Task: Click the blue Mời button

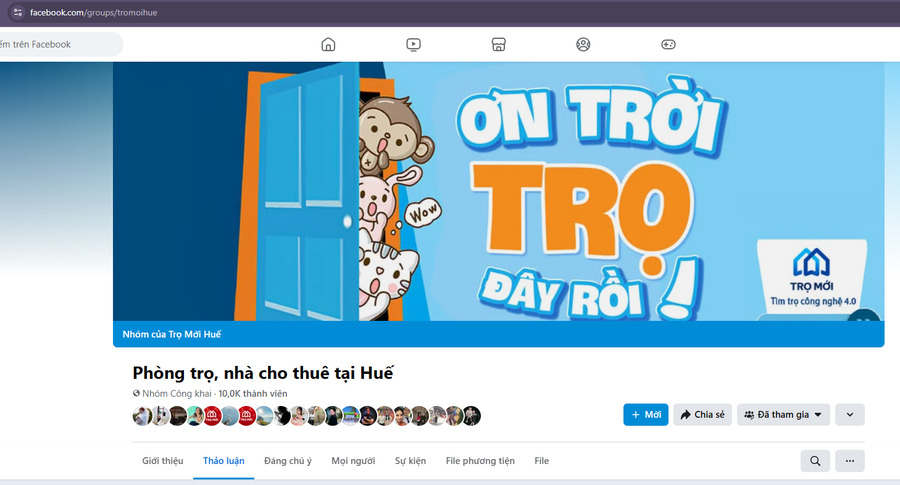Action: pos(646,414)
